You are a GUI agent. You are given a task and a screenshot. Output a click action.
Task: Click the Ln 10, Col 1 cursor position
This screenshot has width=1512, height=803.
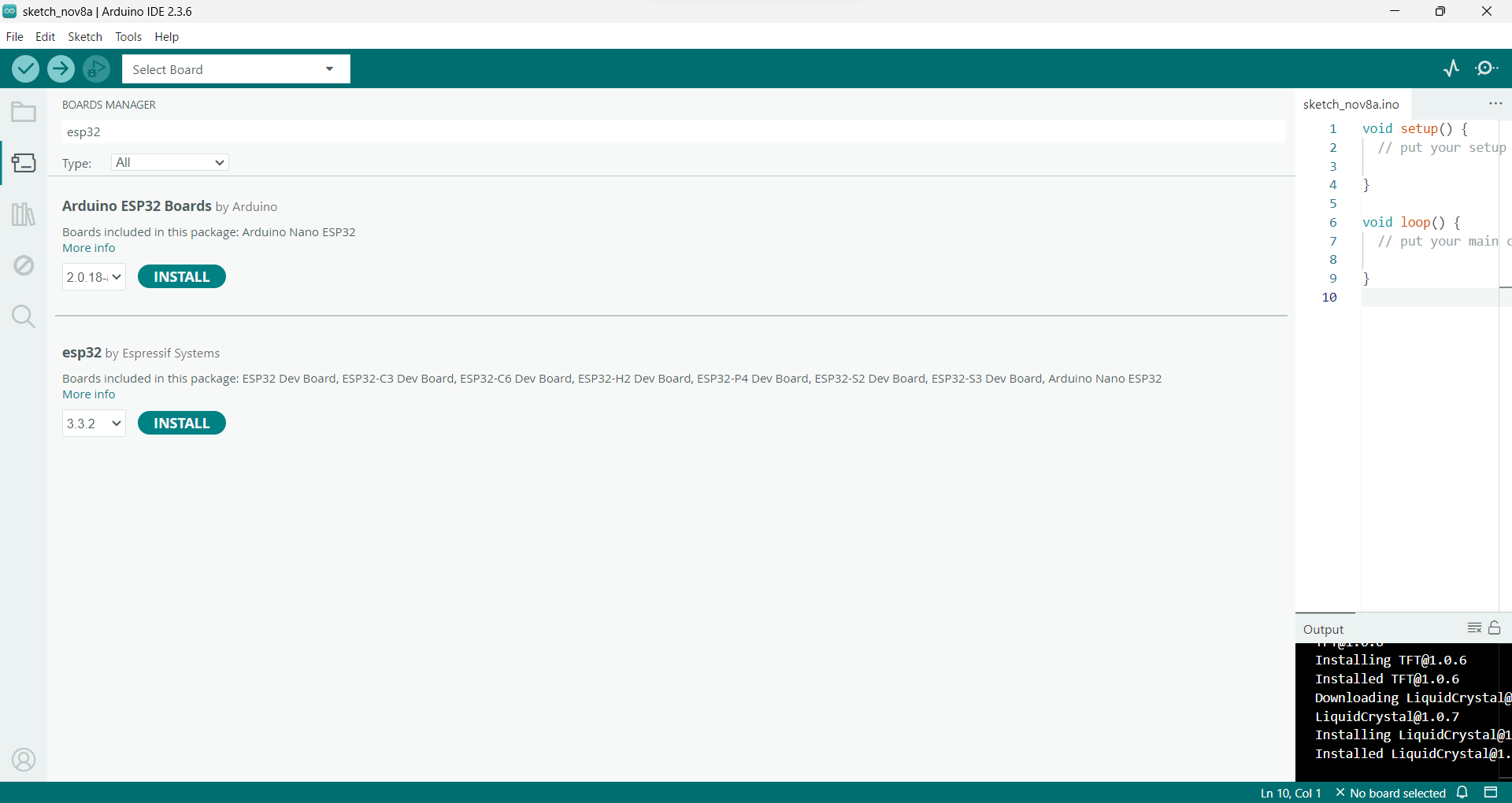coord(1291,793)
